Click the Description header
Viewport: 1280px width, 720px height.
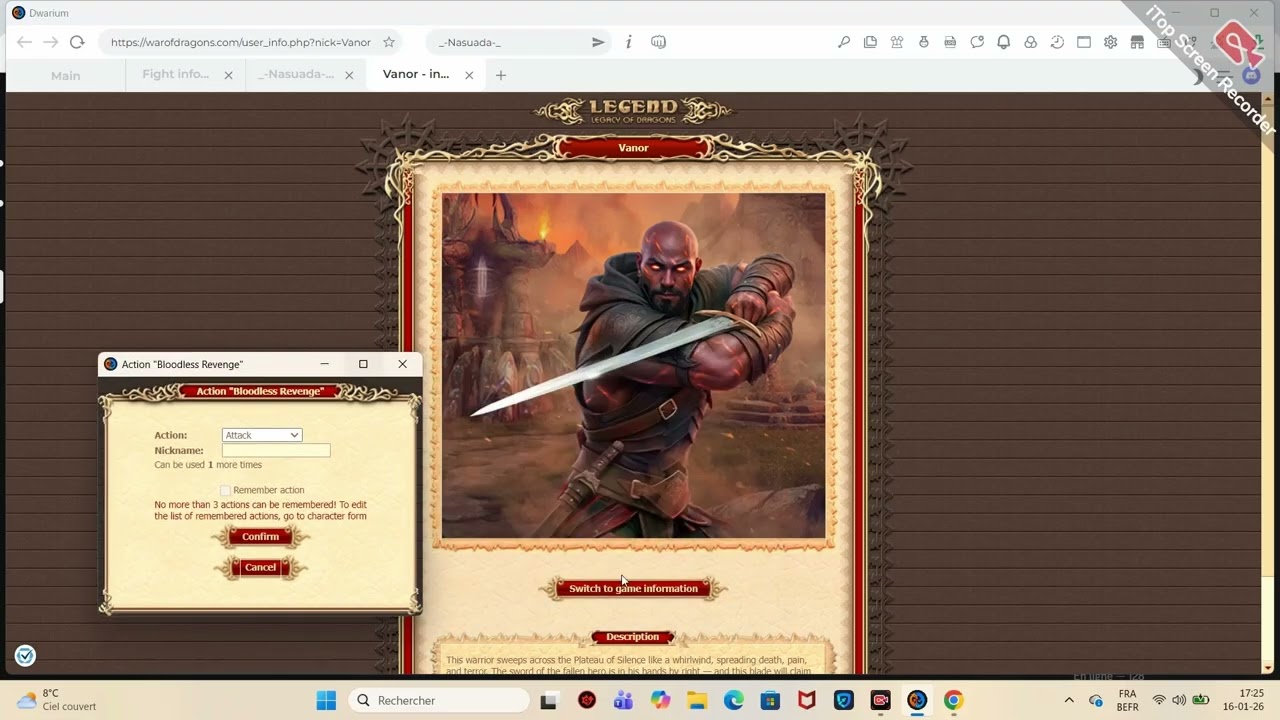(x=633, y=637)
